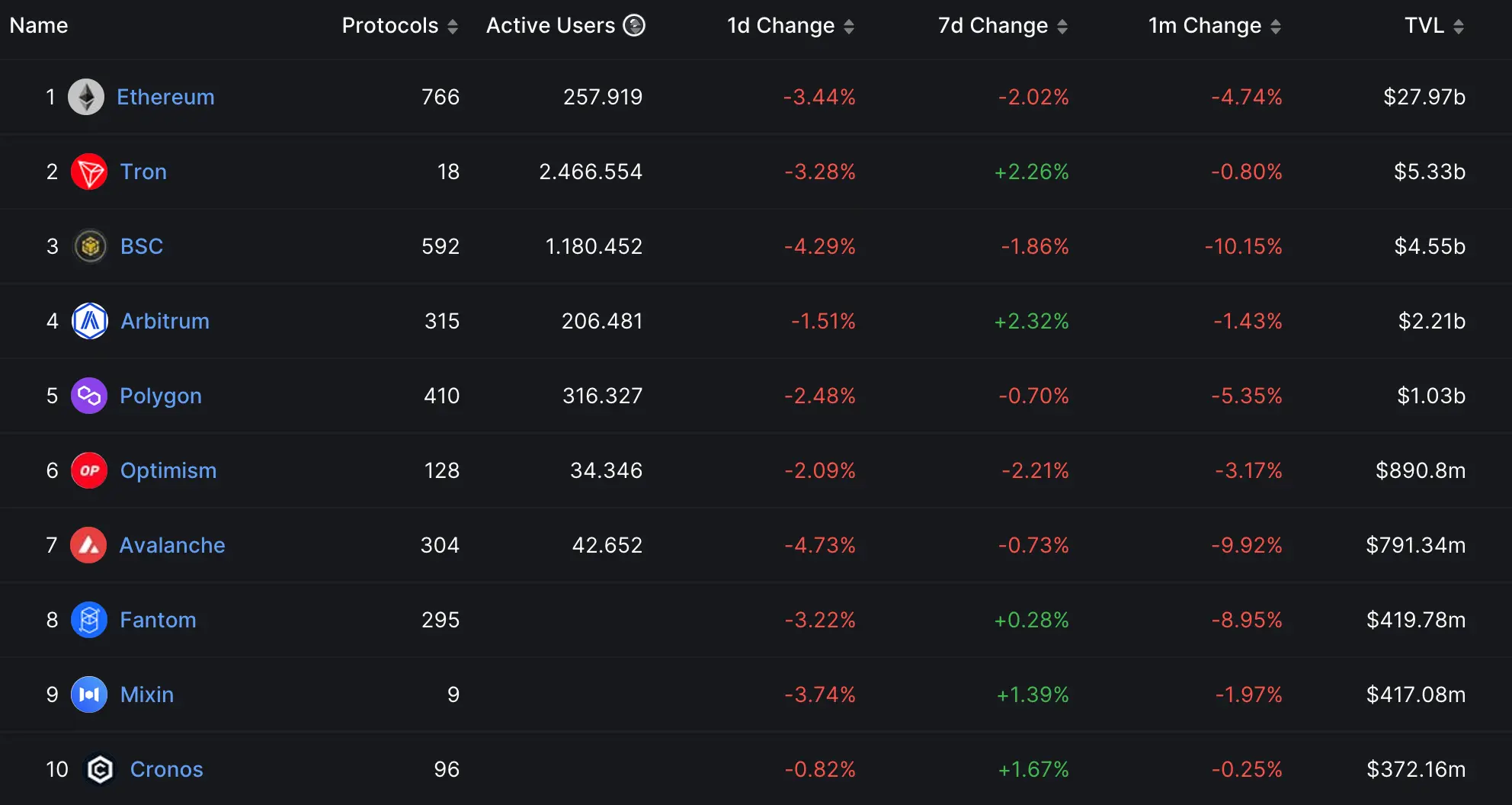This screenshot has width=1512, height=805.
Task: Select Optimism TVL $890.8m
Action: pyautogui.click(x=1421, y=470)
